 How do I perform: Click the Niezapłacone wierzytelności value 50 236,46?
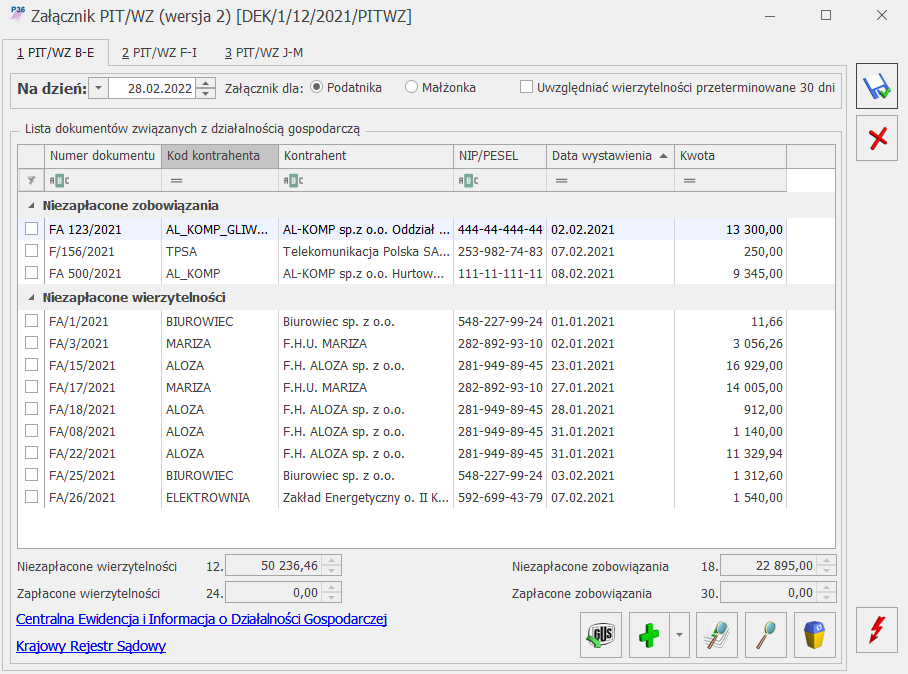click(x=274, y=565)
